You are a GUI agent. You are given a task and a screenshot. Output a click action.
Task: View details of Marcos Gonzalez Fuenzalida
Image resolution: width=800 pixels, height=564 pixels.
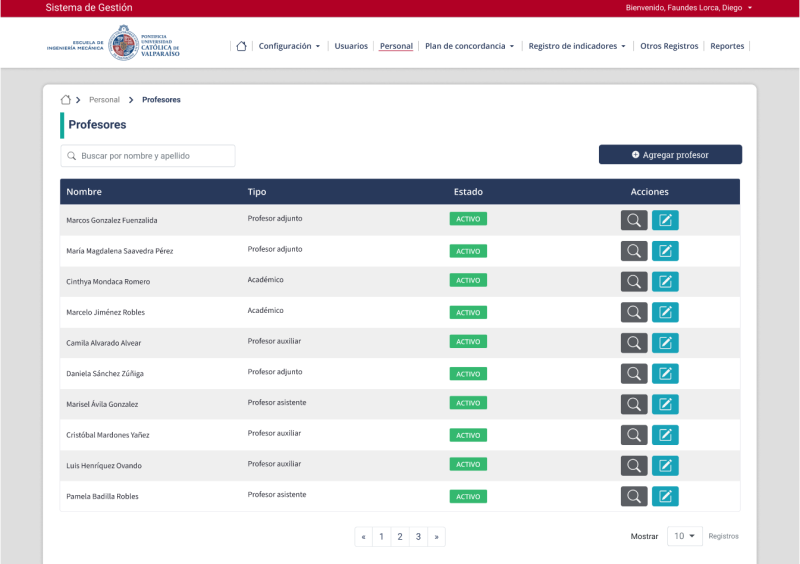tap(634, 220)
